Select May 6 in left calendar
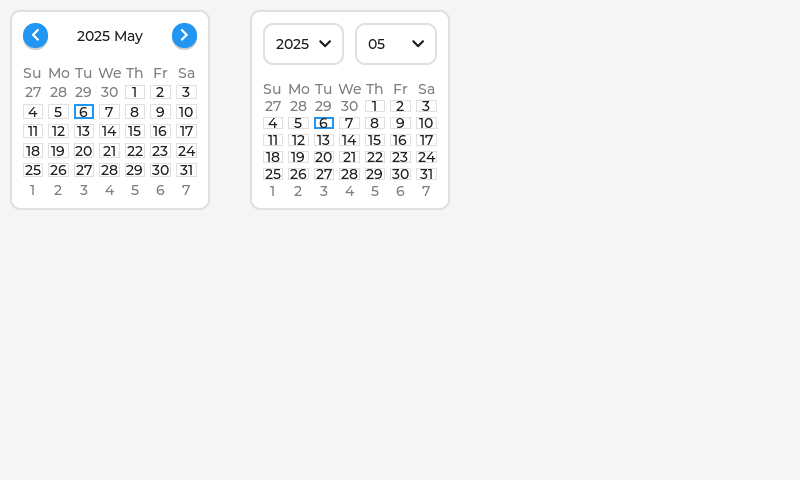 (x=84, y=112)
